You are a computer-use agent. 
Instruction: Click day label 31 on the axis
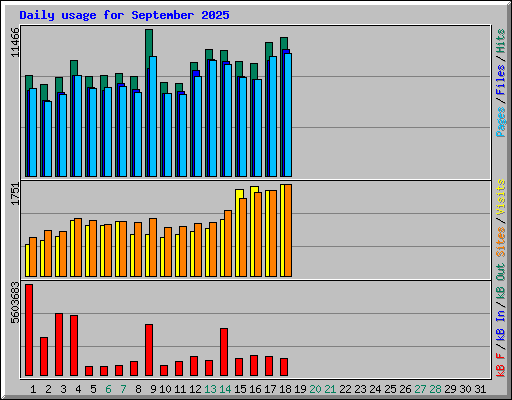480,389
